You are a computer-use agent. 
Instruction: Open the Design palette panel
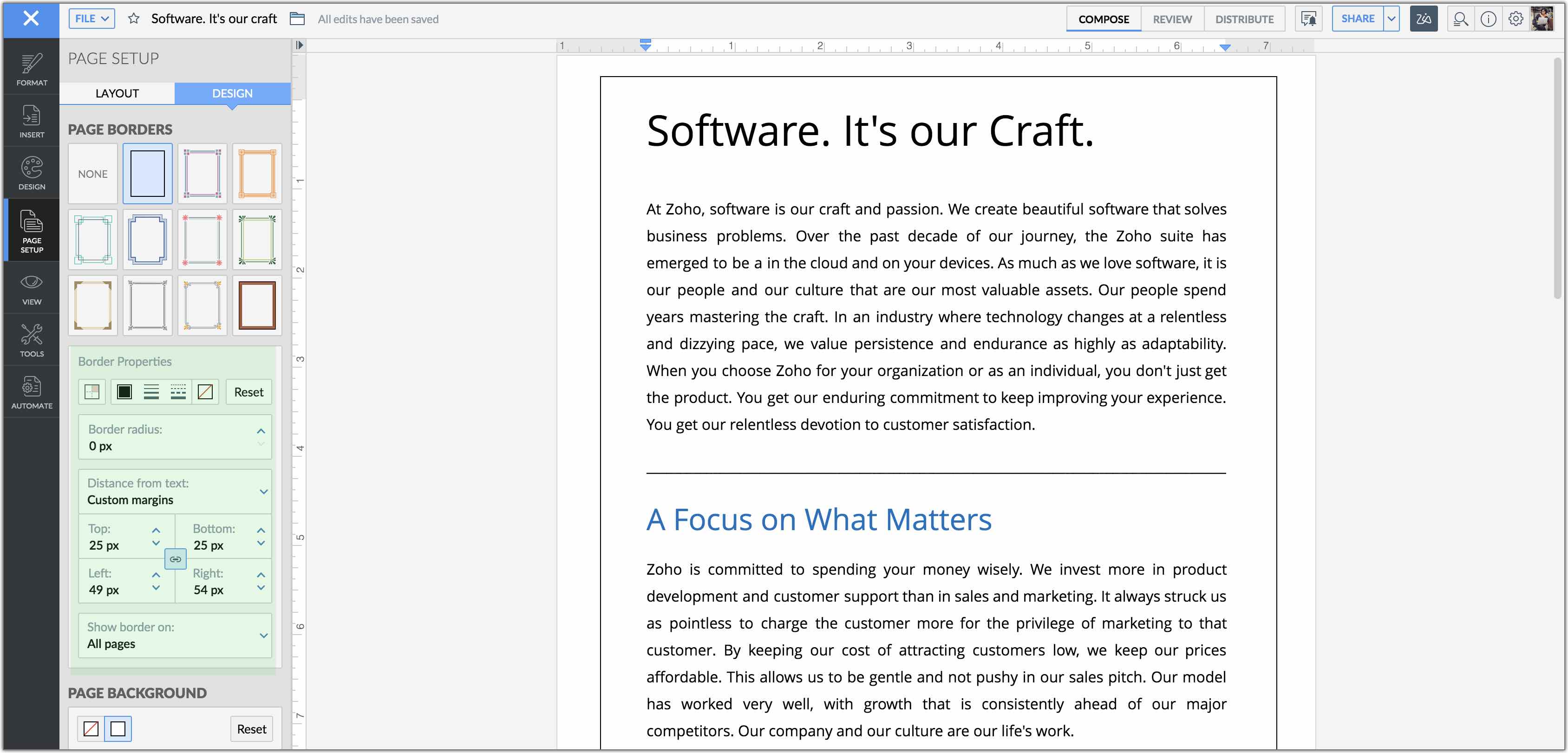click(32, 173)
